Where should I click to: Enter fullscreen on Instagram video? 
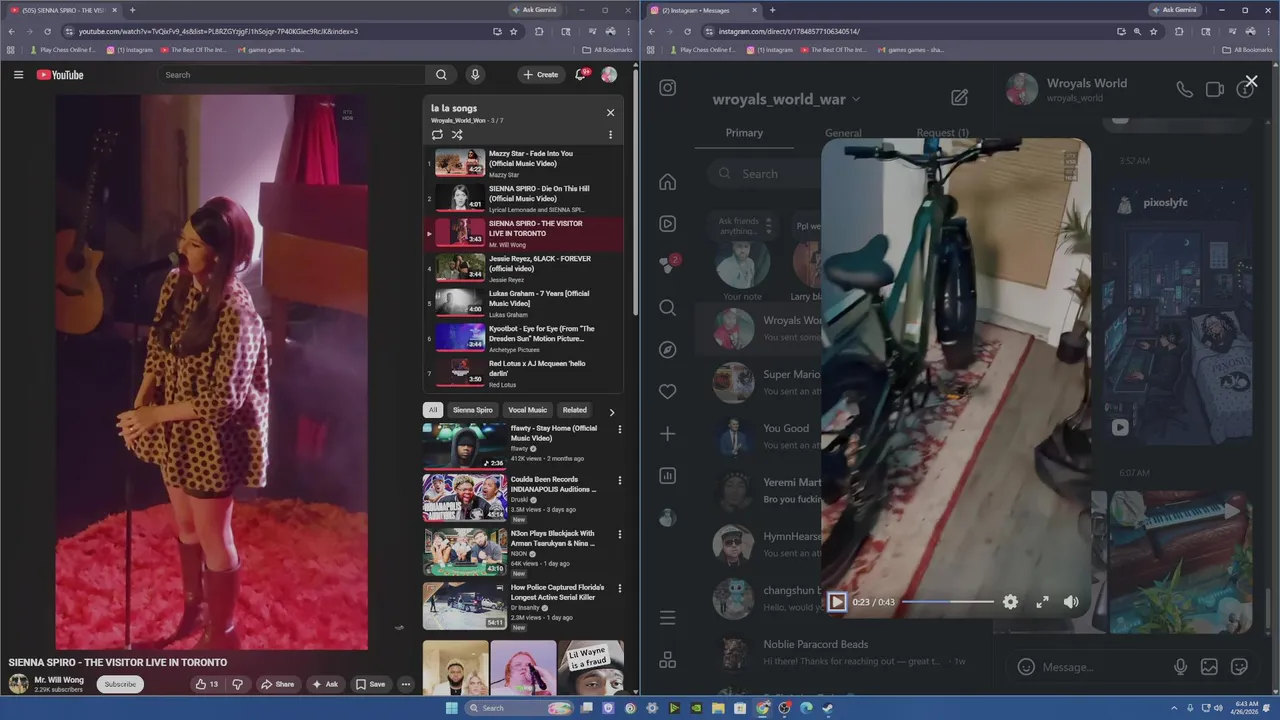tap(1042, 602)
